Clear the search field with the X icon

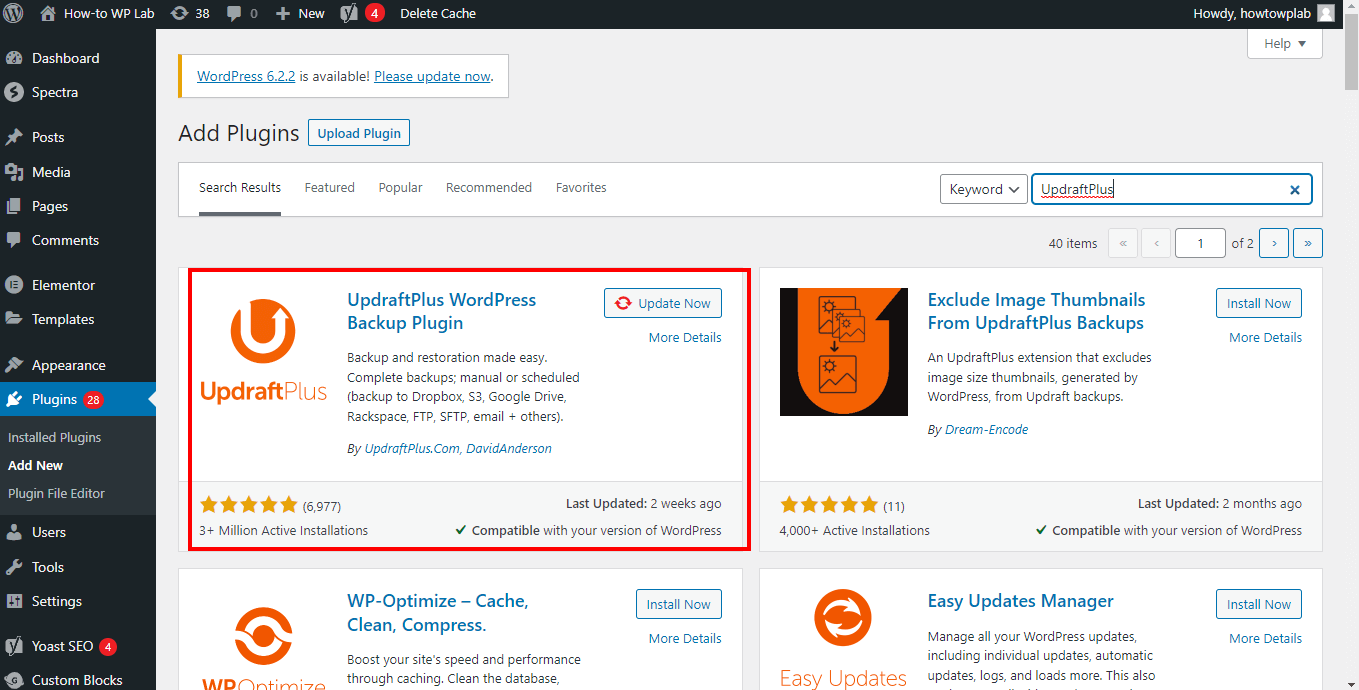1294,190
